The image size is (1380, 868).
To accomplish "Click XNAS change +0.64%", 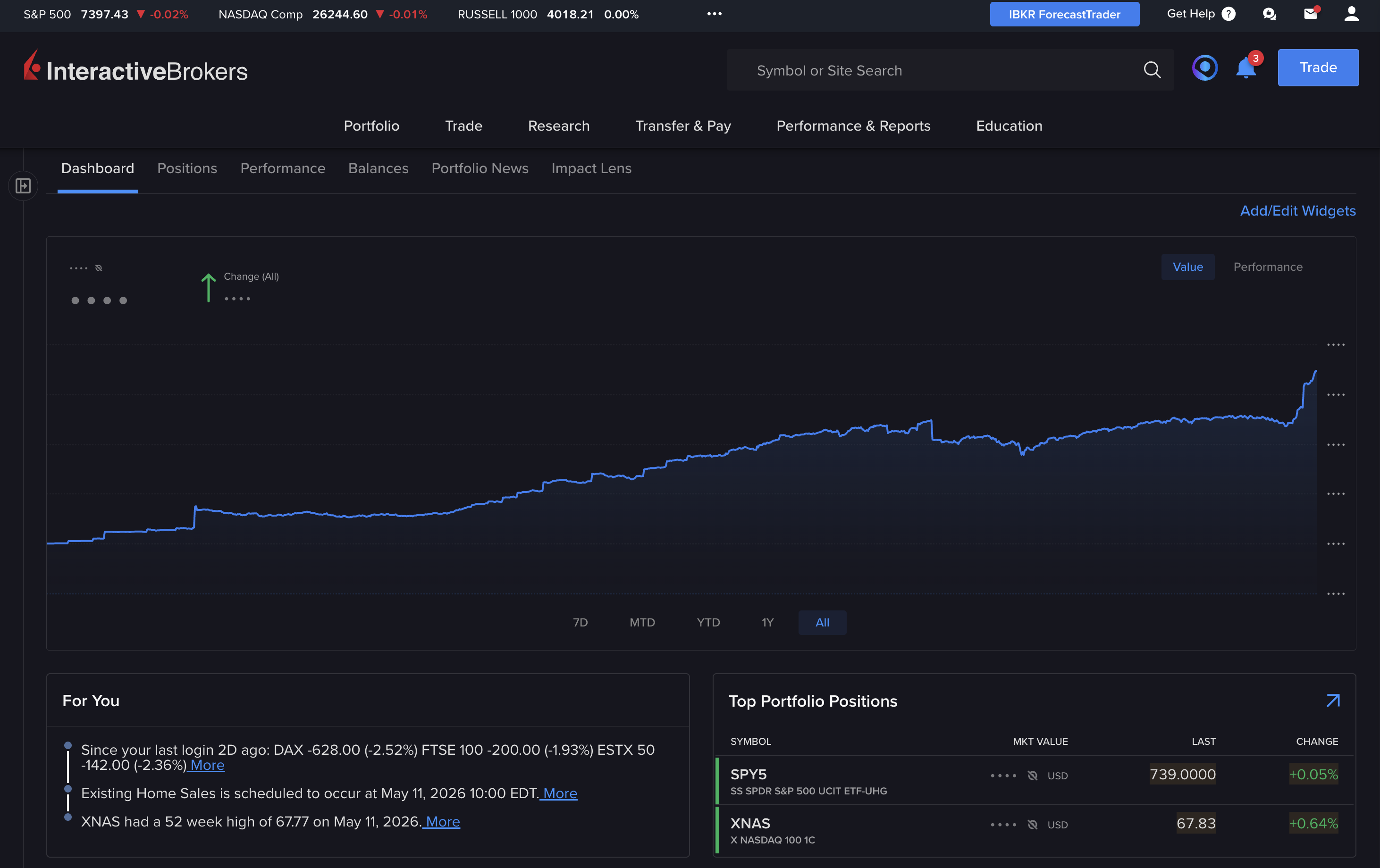I will (1313, 823).
